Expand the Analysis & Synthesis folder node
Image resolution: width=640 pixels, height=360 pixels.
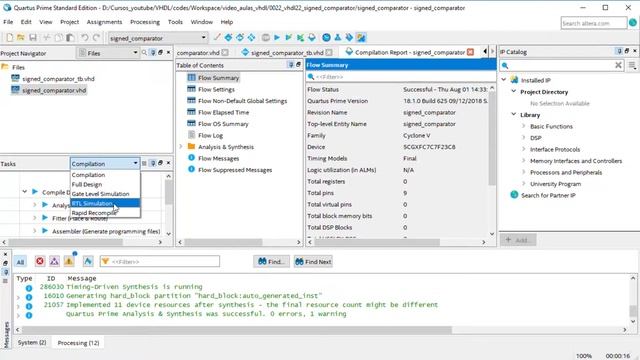coord(180,147)
